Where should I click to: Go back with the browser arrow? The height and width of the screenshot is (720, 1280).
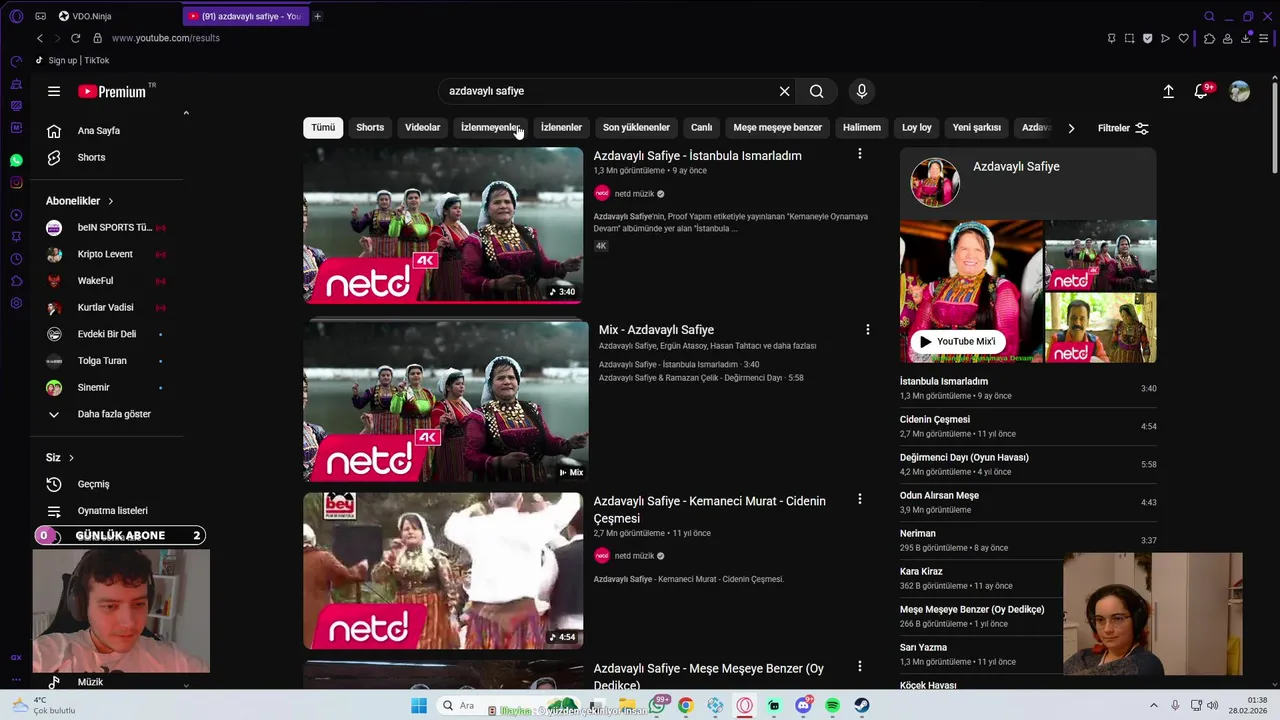tap(40, 38)
